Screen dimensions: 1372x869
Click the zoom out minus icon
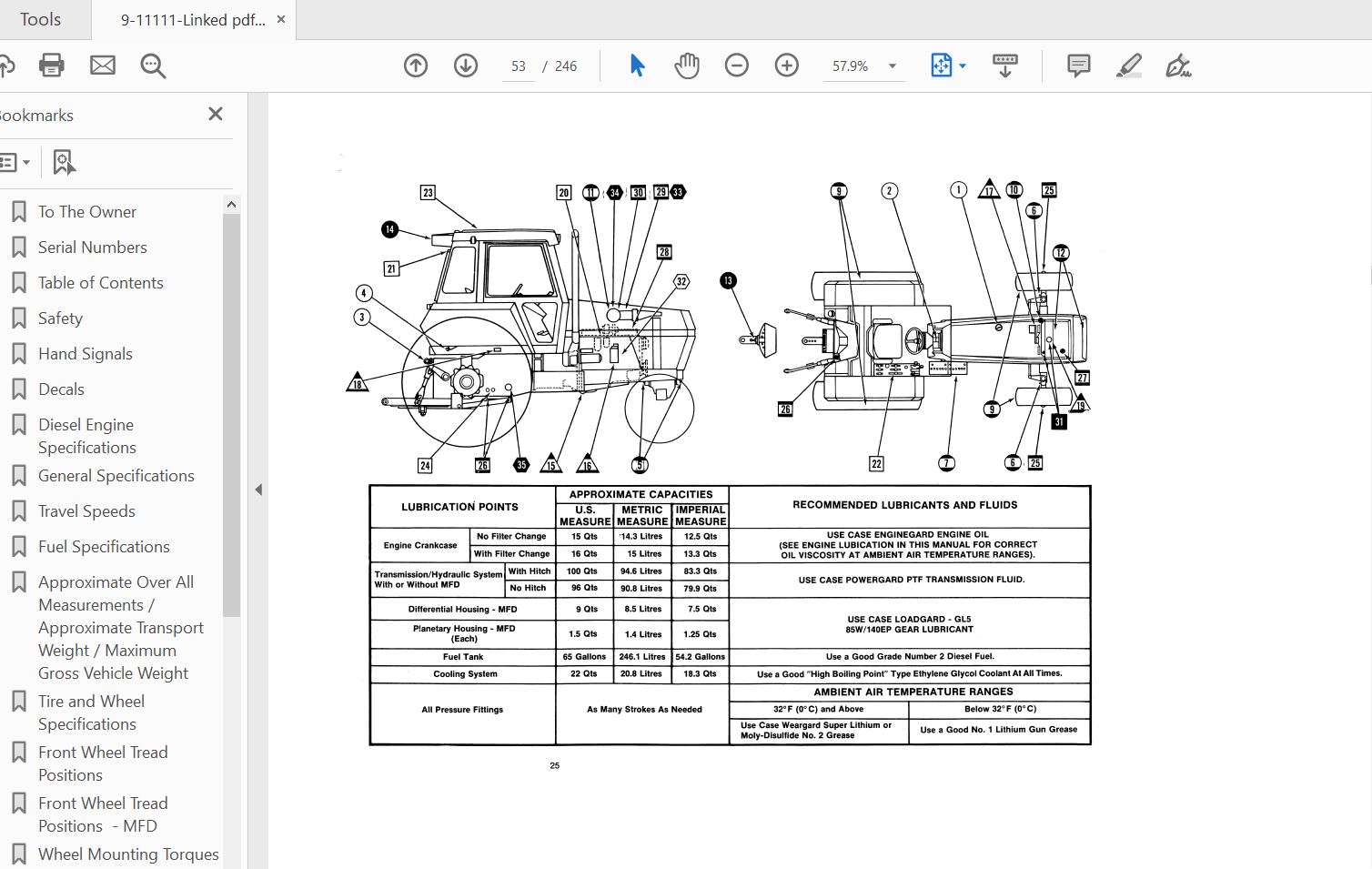[x=737, y=66]
